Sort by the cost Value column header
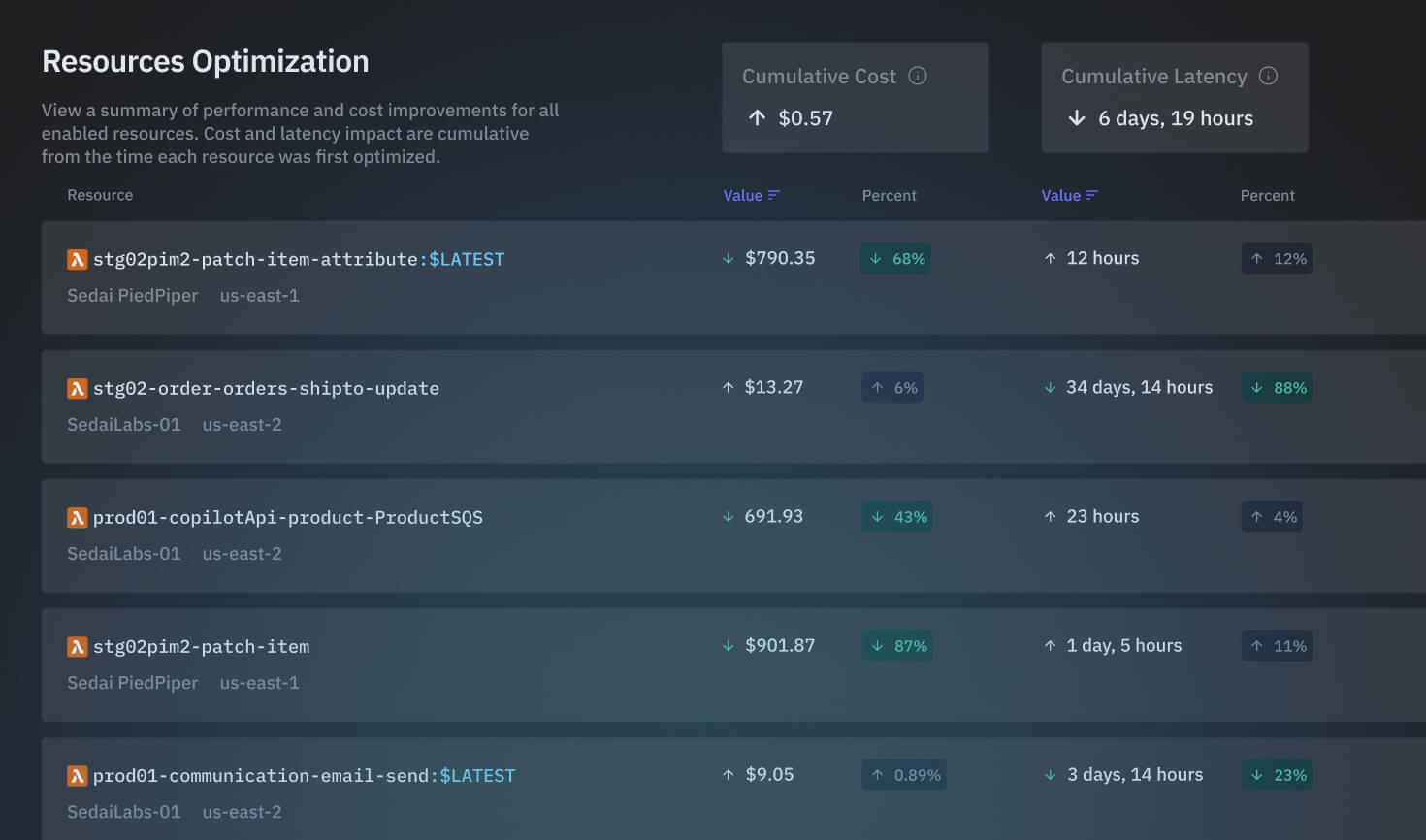 click(x=743, y=195)
